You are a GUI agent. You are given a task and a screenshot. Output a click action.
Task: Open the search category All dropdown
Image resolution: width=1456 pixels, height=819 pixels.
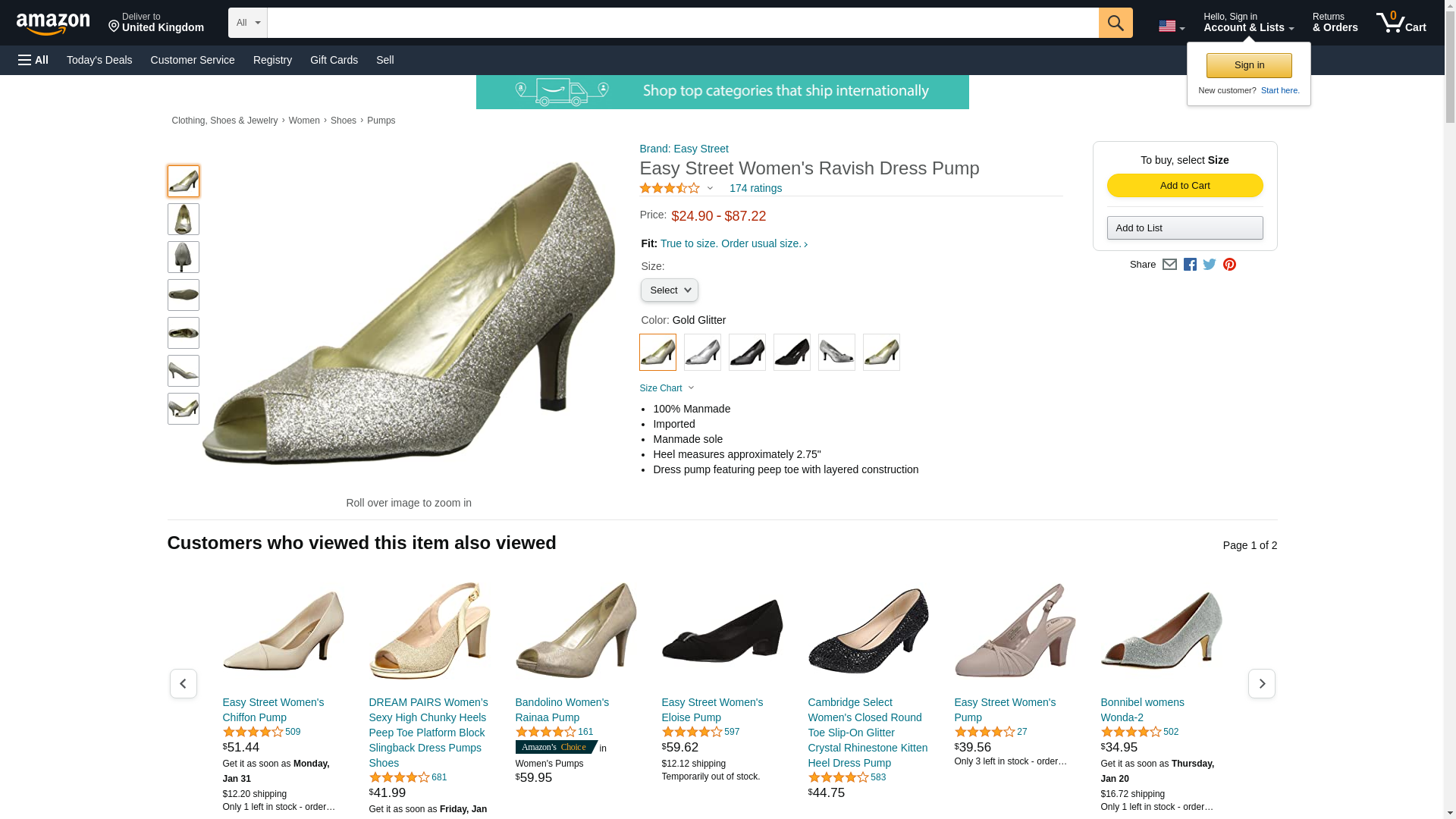pyautogui.click(x=247, y=23)
